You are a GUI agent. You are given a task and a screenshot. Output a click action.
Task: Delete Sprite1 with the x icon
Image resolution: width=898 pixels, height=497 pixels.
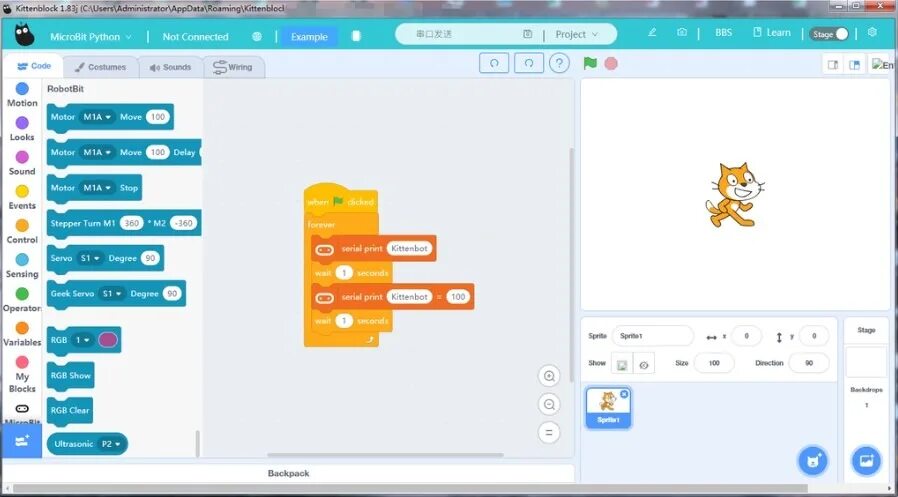tap(624, 394)
